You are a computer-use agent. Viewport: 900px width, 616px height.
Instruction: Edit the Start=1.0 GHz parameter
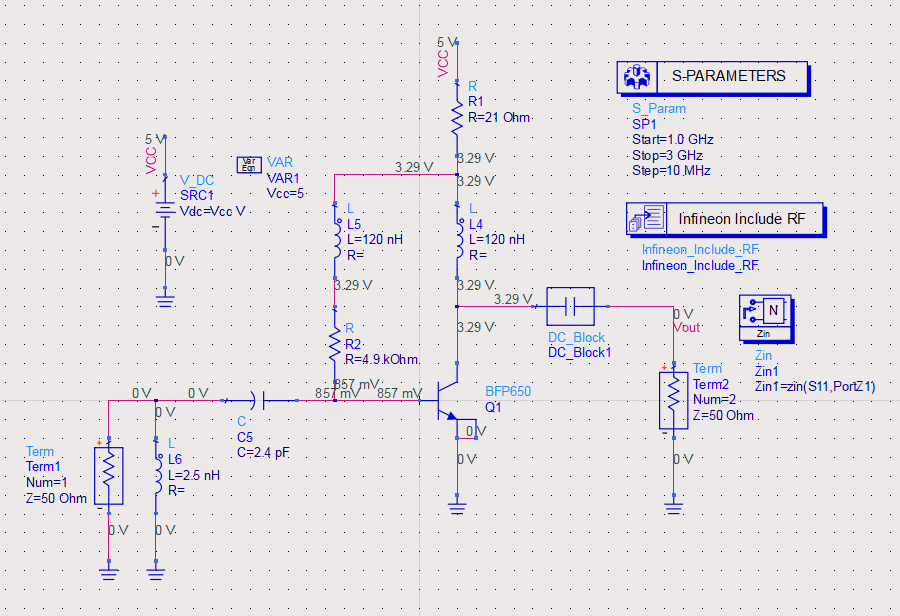tap(672, 140)
